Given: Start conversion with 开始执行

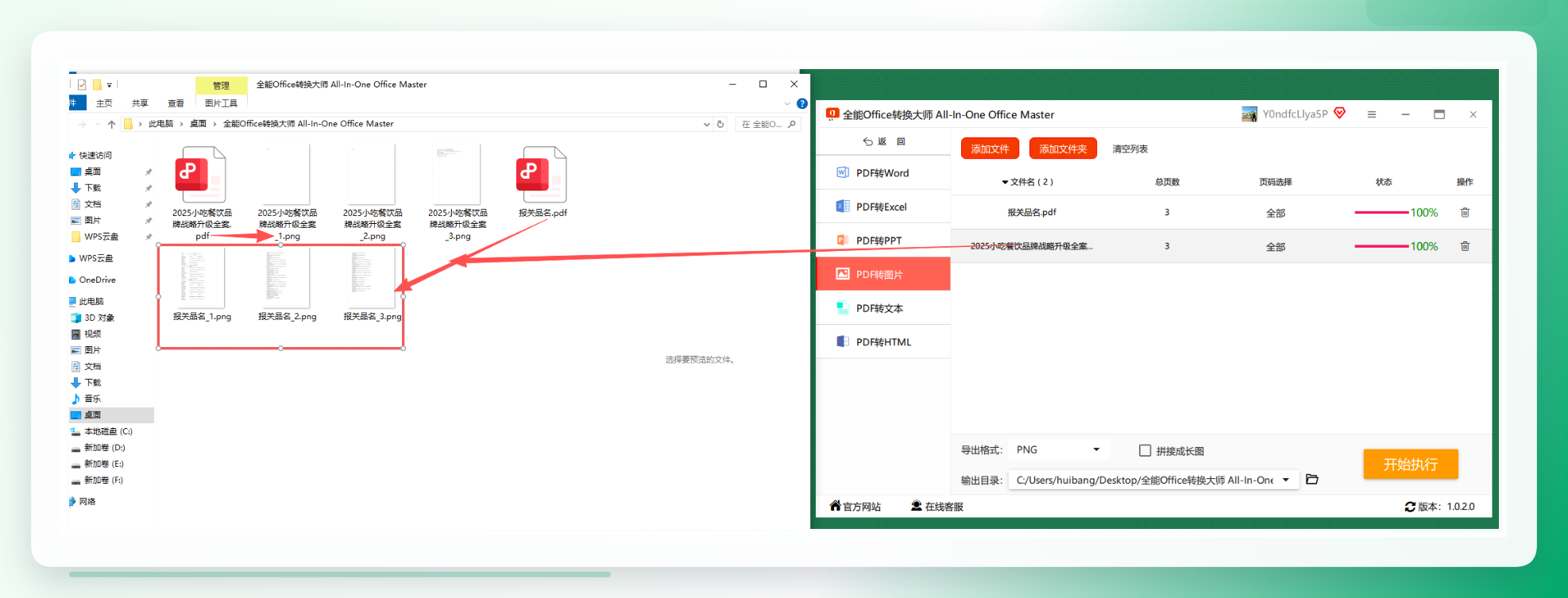Looking at the screenshot, I should click(x=1411, y=464).
